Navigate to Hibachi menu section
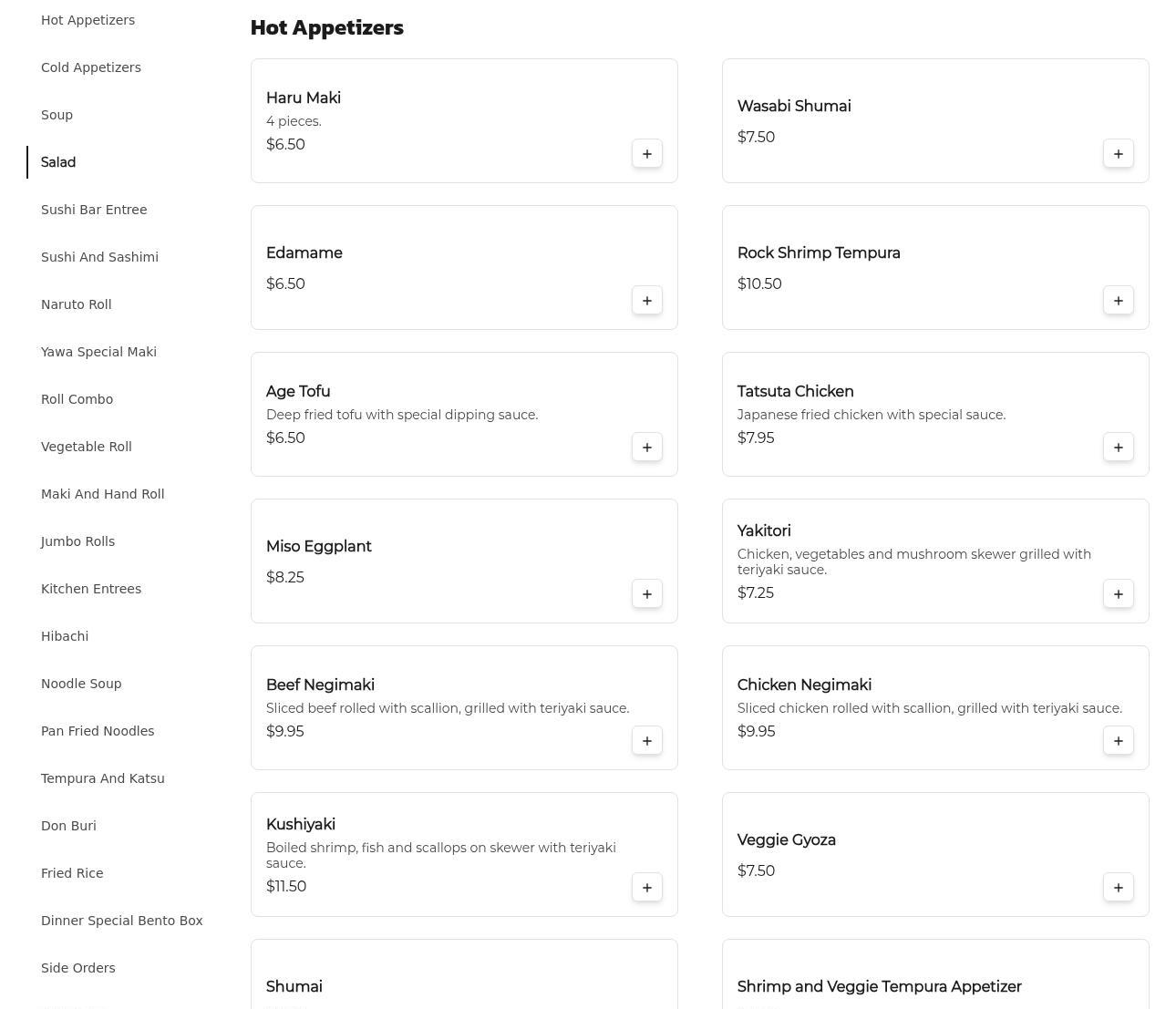 65,636
